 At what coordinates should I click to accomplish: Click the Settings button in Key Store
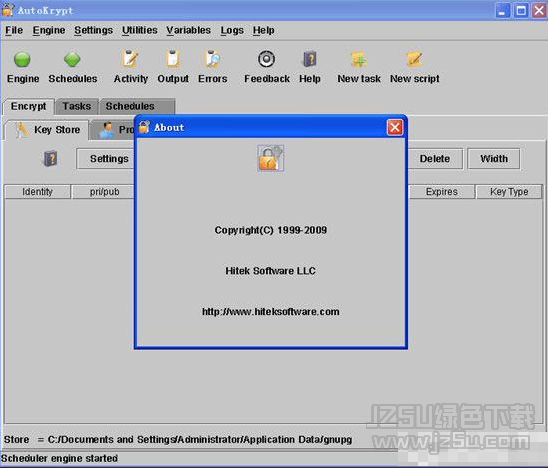click(x=106, y=159)
